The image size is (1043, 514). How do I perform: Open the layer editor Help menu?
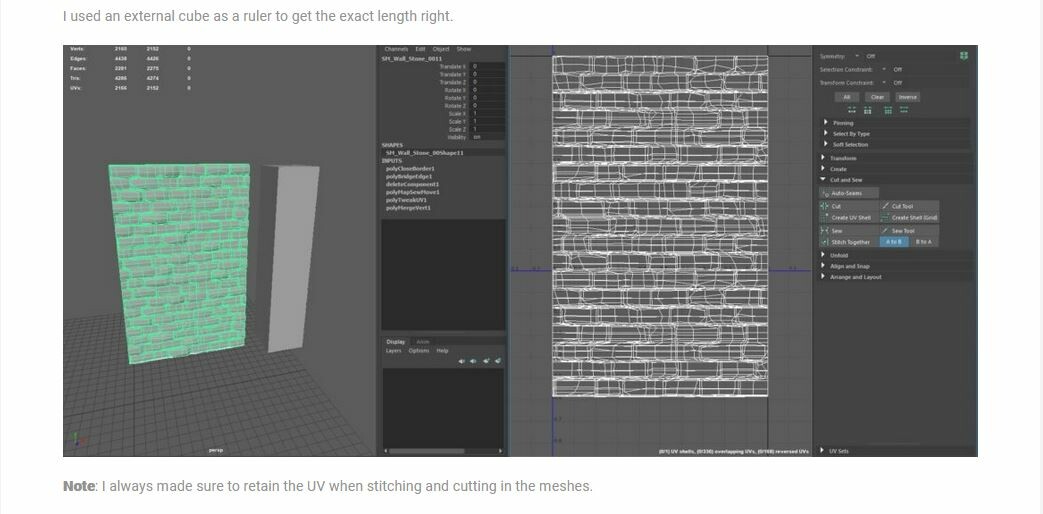pyautogui.click(x=442, y=350)
